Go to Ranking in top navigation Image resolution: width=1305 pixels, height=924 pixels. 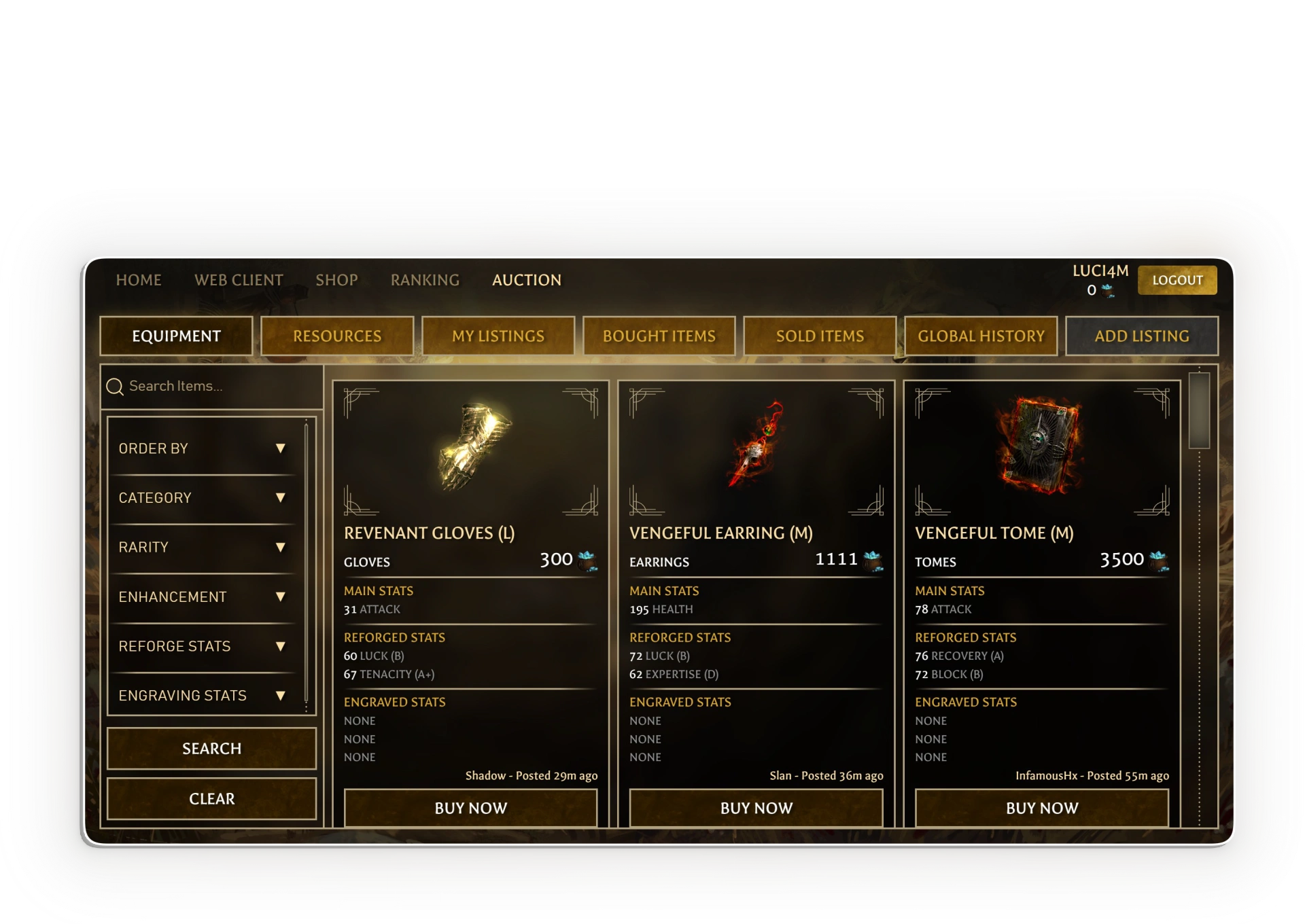(x=425, y=280)
